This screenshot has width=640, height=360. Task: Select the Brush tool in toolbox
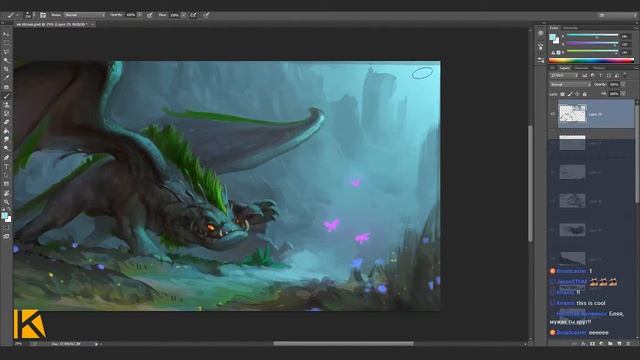[6, 96]
